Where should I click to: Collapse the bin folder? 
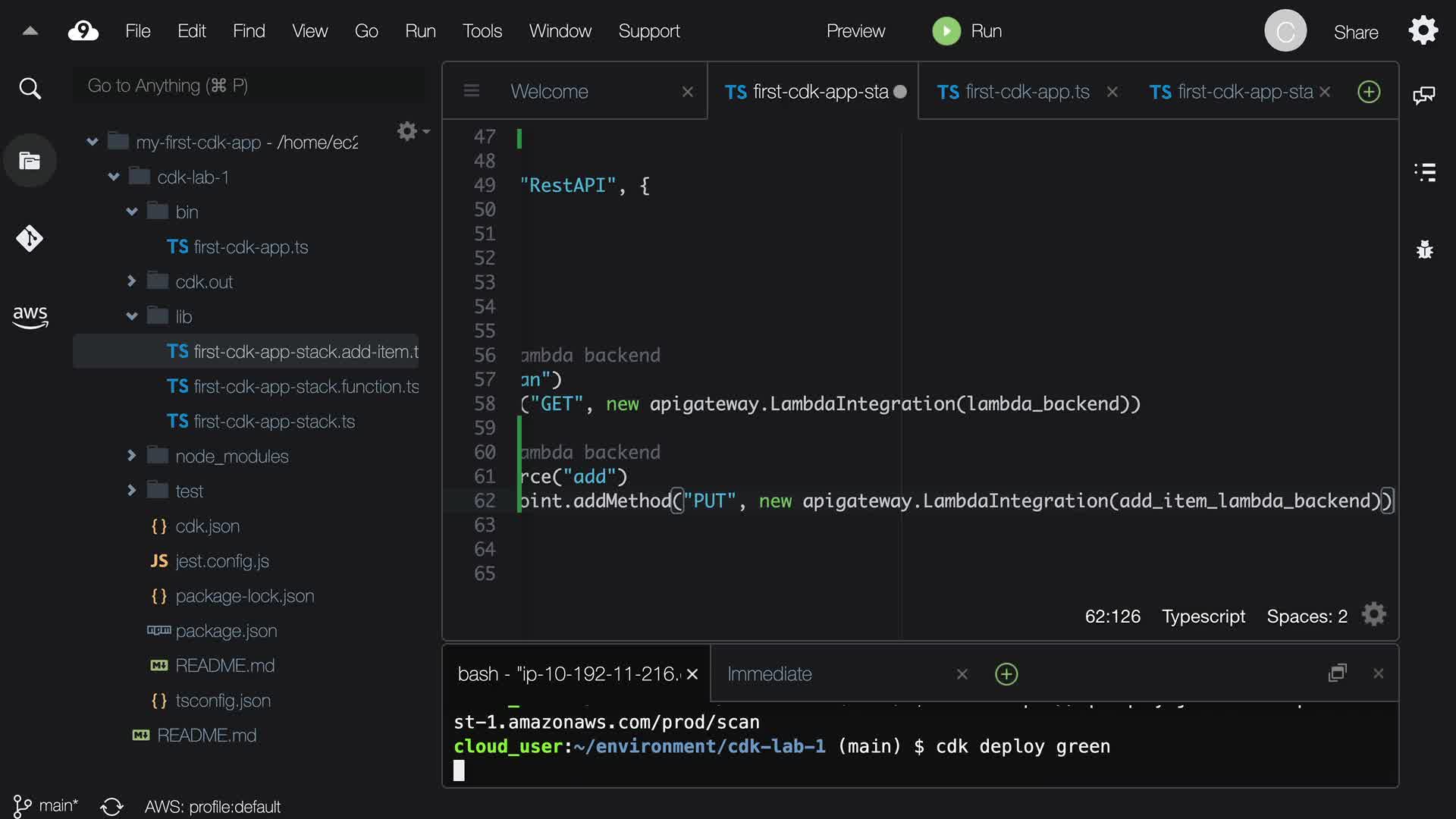click(x=132, y=212)
